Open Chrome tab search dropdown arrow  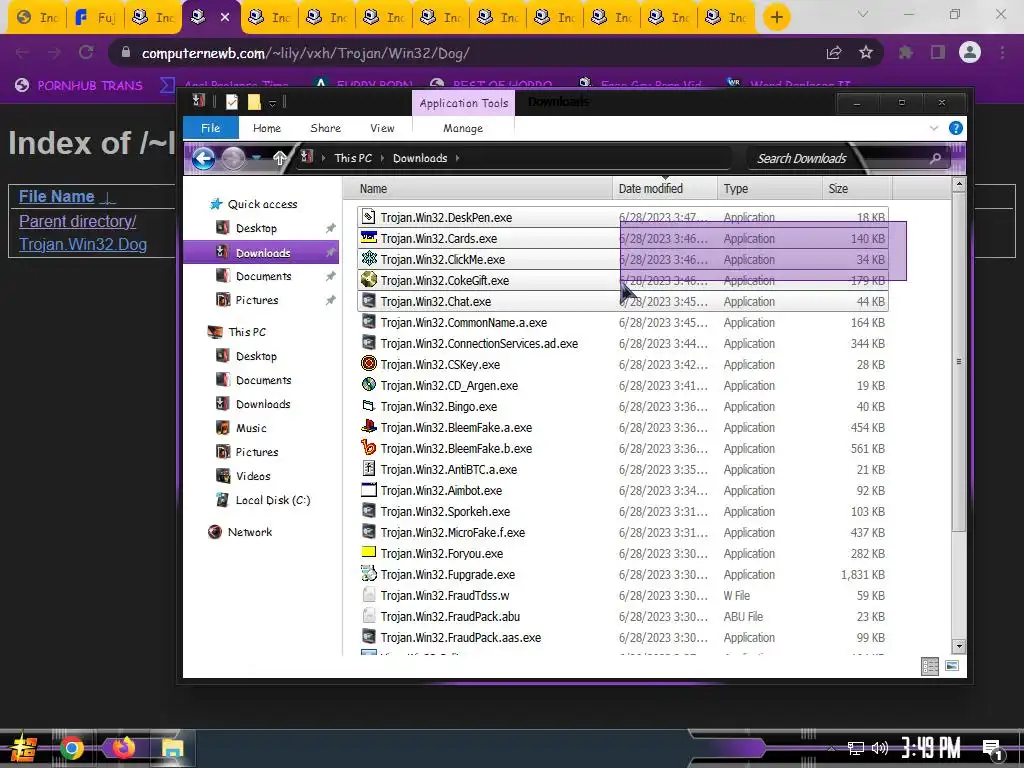click(x=863, y=14)
